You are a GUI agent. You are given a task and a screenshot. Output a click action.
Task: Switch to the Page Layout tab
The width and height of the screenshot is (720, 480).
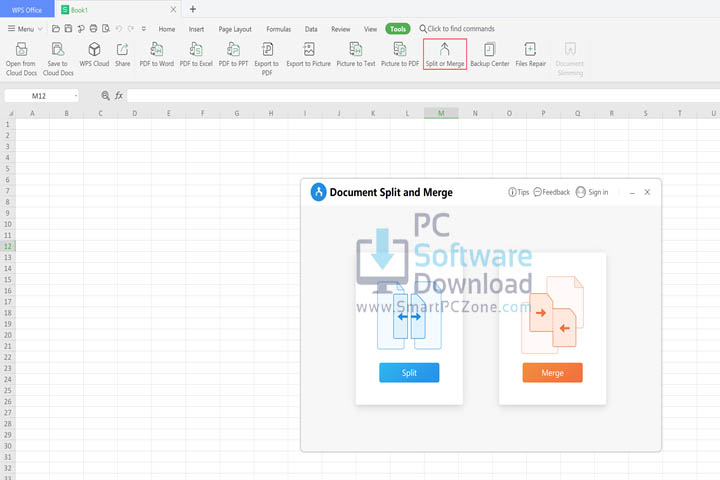(235, 29)
